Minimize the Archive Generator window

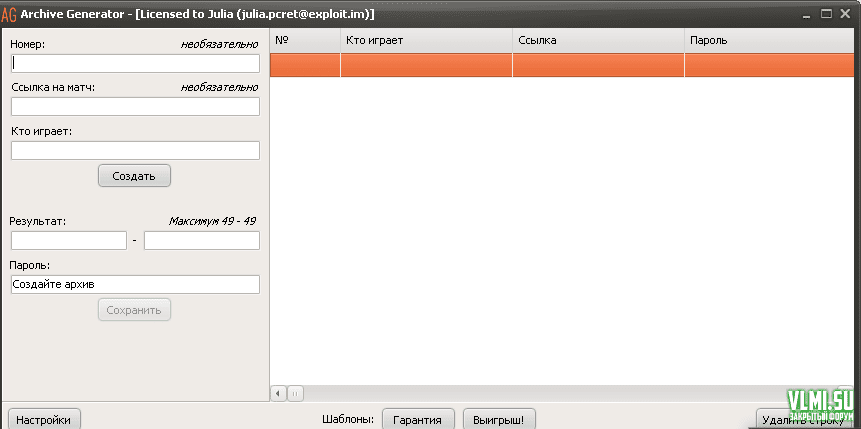805,14
